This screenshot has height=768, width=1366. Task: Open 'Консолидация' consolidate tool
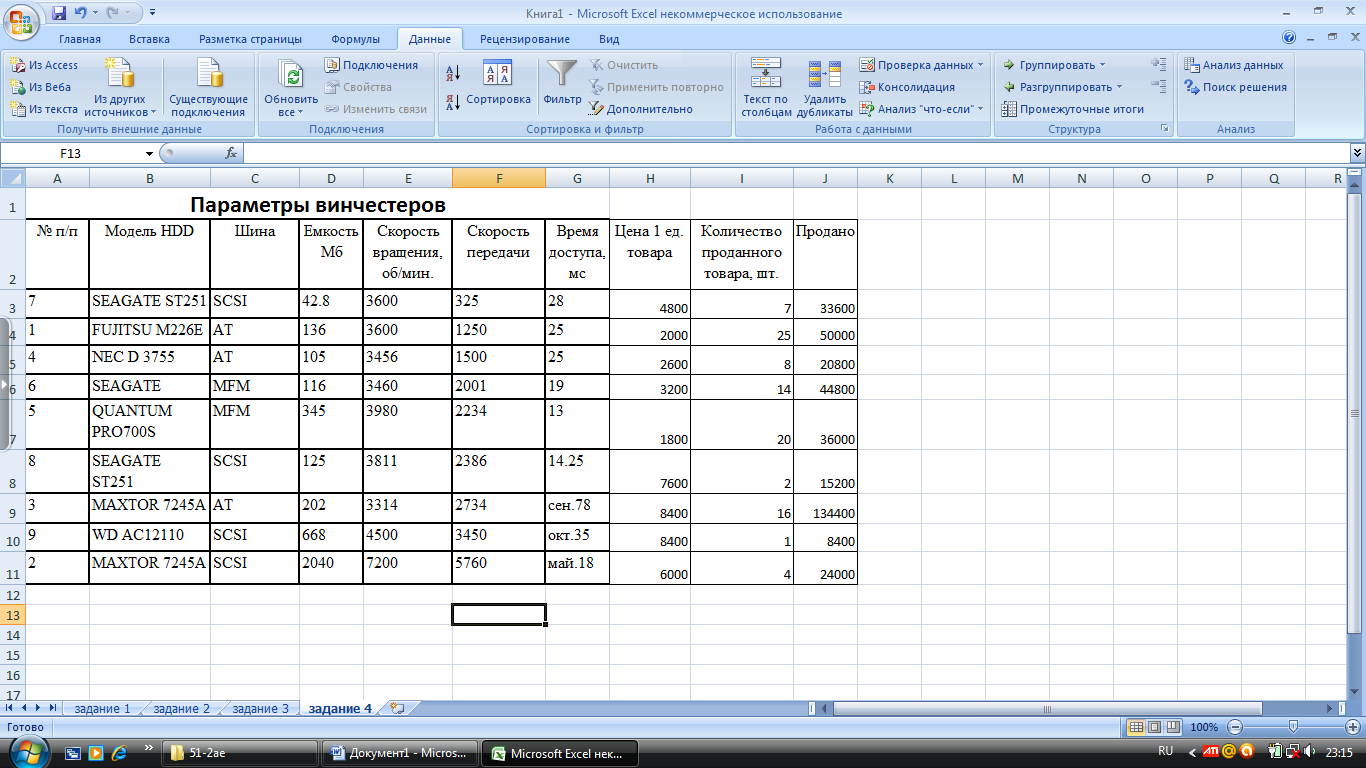[907, 87]
